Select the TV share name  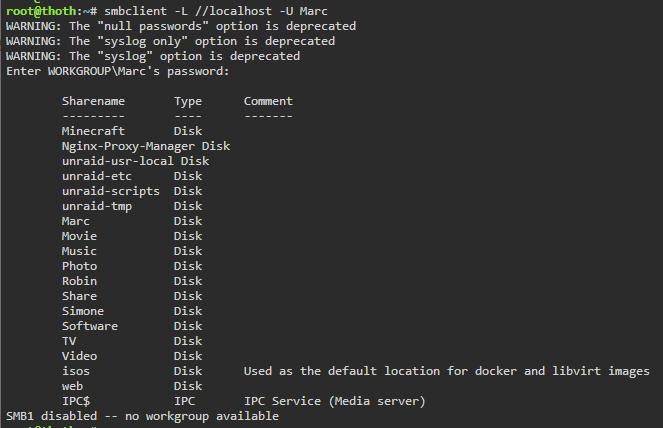click(x=69, y=341)
